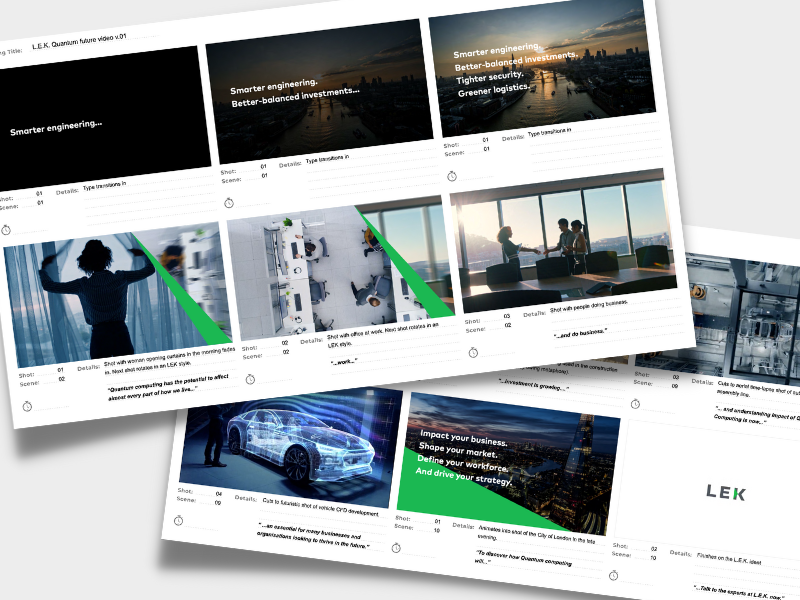800x600 pixels.
Task: Click timer icon under the business handshake frame
Action: tap(472, 352)
